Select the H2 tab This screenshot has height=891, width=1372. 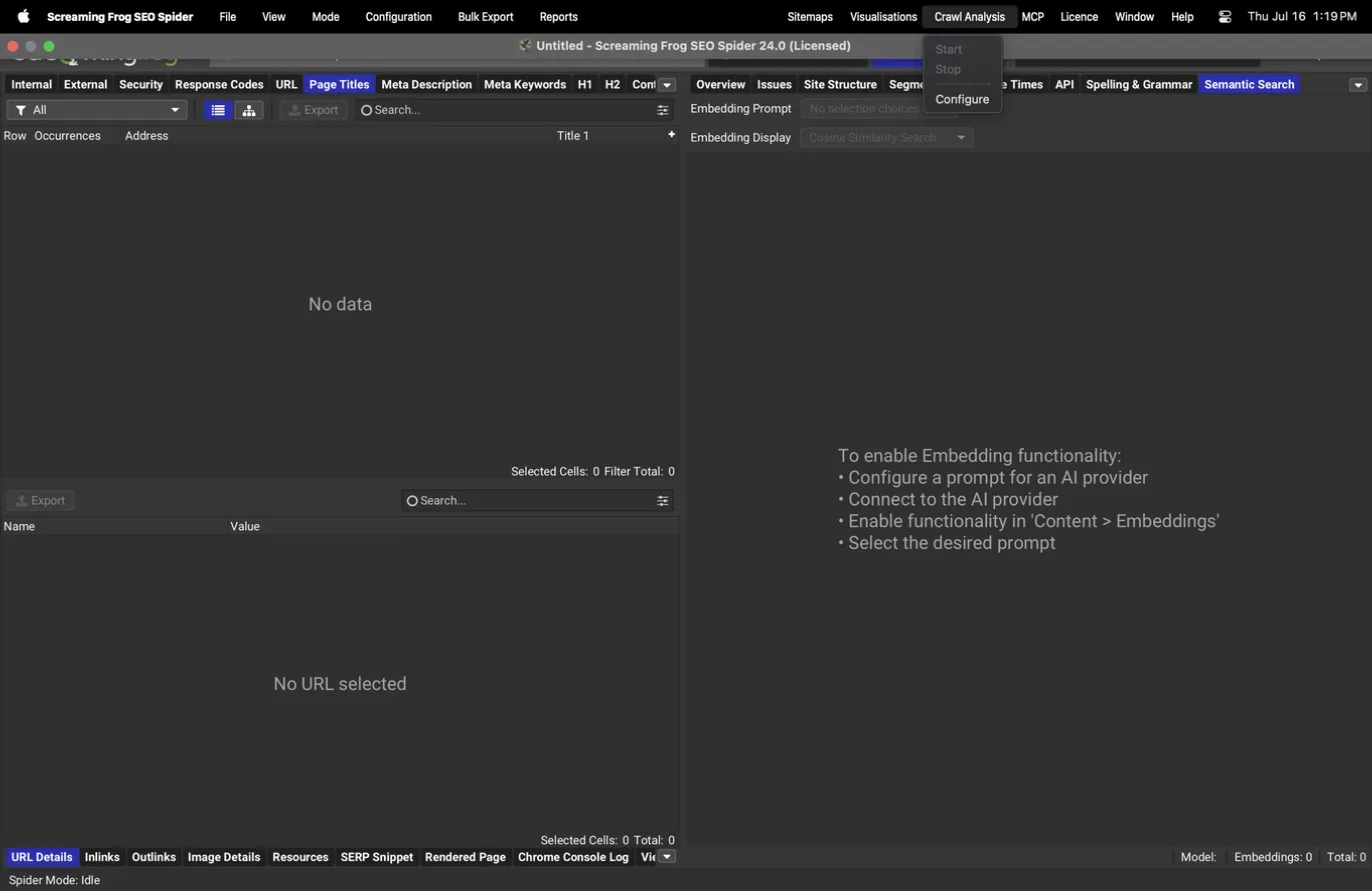pyautogui.click(x=612, y=85)
